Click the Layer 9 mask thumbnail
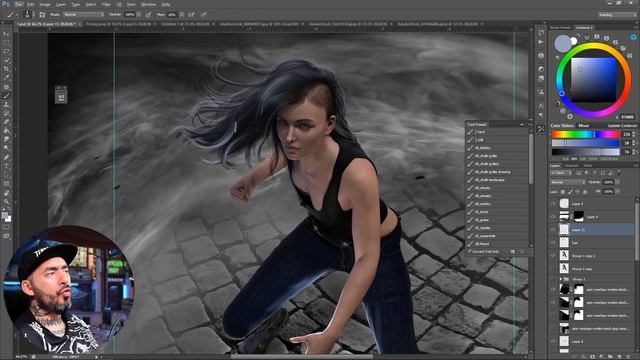The height and width of the screenshot is (360, 640). point(579,217)
